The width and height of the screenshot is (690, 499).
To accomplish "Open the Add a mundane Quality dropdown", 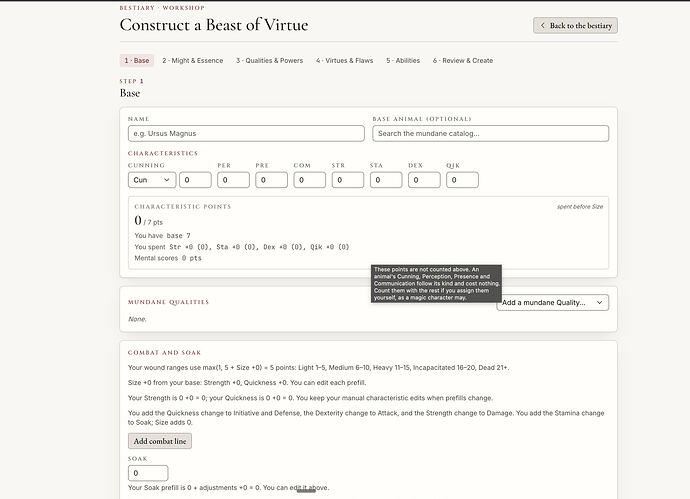I will pos(553,303).
